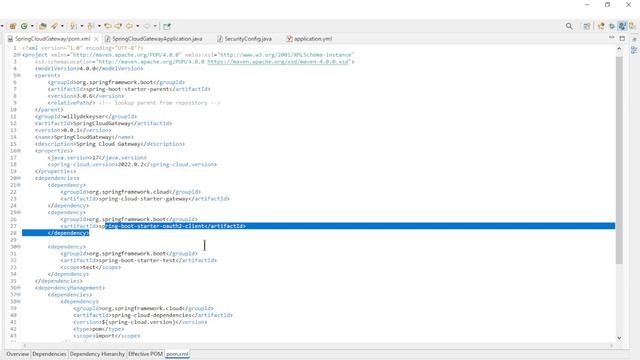Click the Open Perspective icon
This screenshot has height=360, width=640.
point(587,26)
